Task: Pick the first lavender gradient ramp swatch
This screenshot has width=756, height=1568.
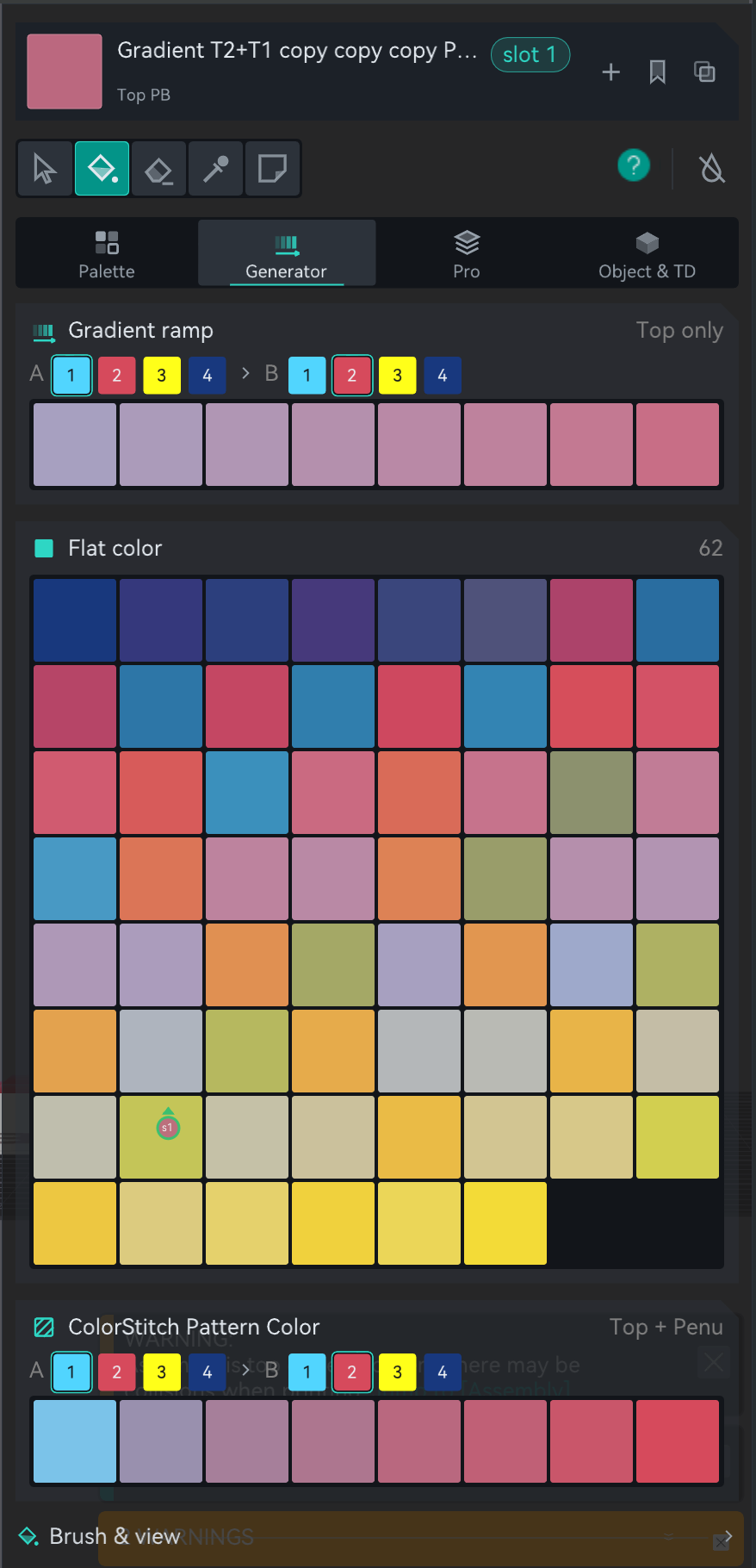Action: (75, 445)
